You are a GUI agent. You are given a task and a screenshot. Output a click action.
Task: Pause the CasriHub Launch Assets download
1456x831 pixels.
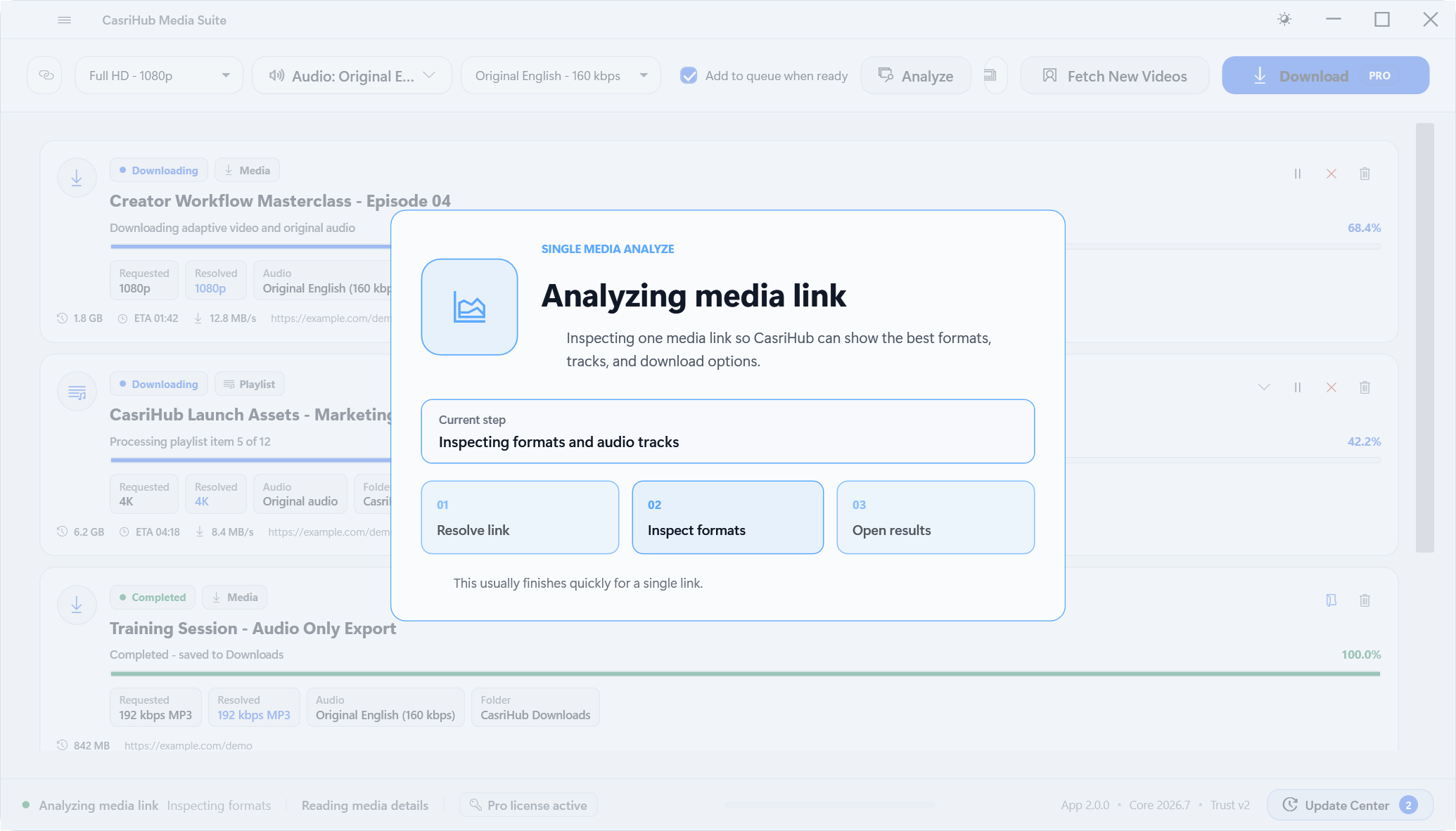(1298, 387)
